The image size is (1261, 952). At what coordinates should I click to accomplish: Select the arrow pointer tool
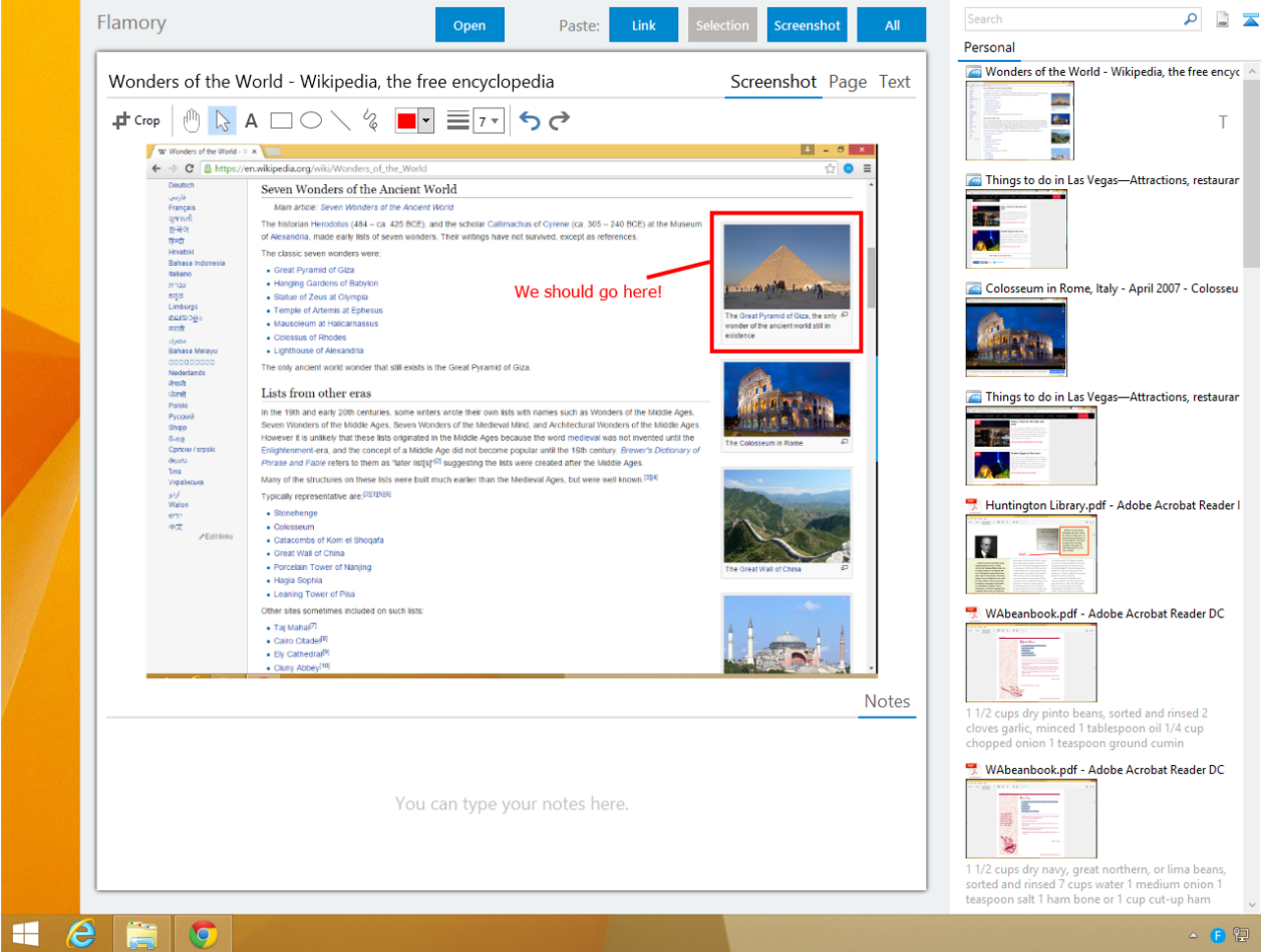(x=222, y=120)
